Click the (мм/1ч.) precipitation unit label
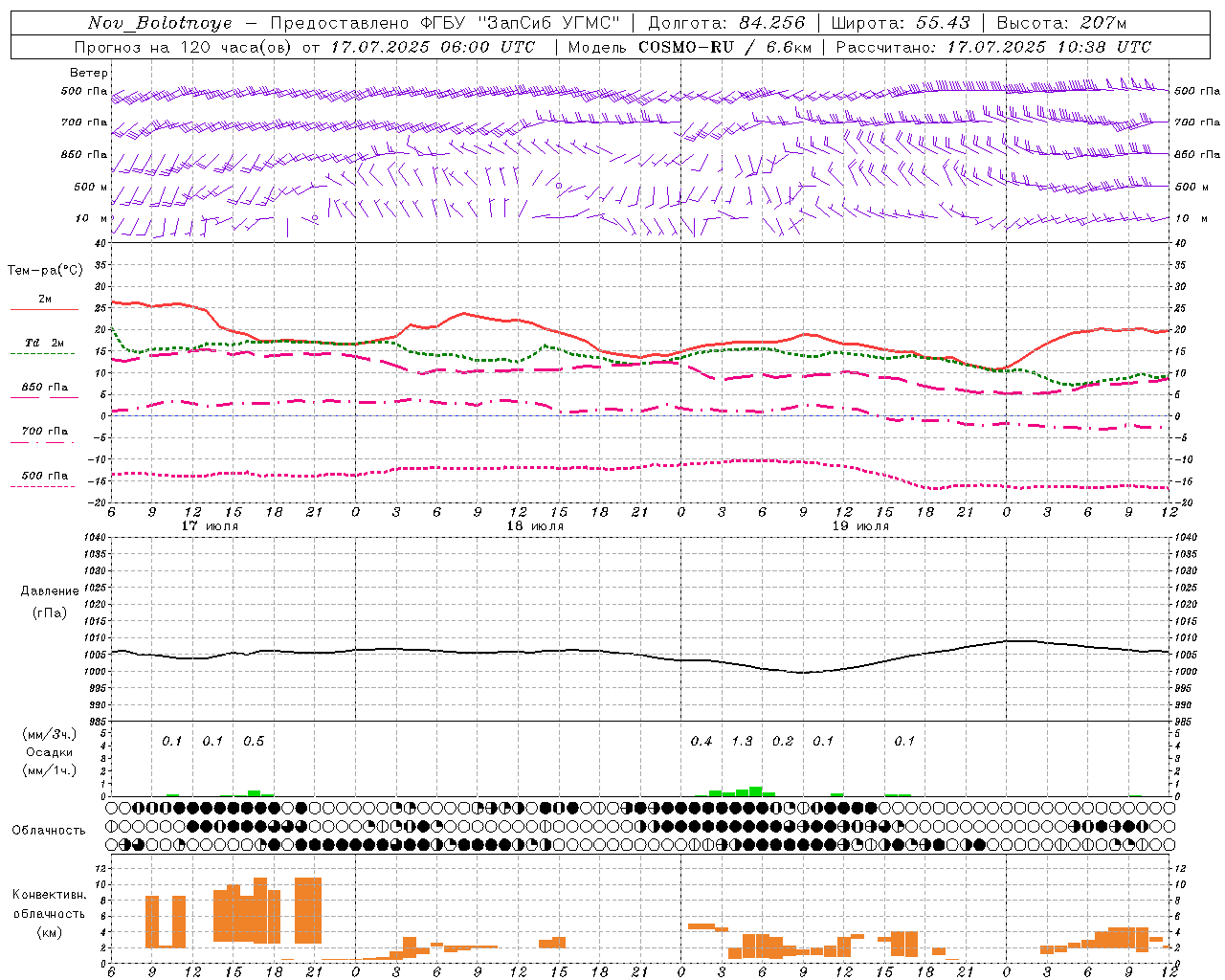The image size is (1225, 980). (50, 770)
